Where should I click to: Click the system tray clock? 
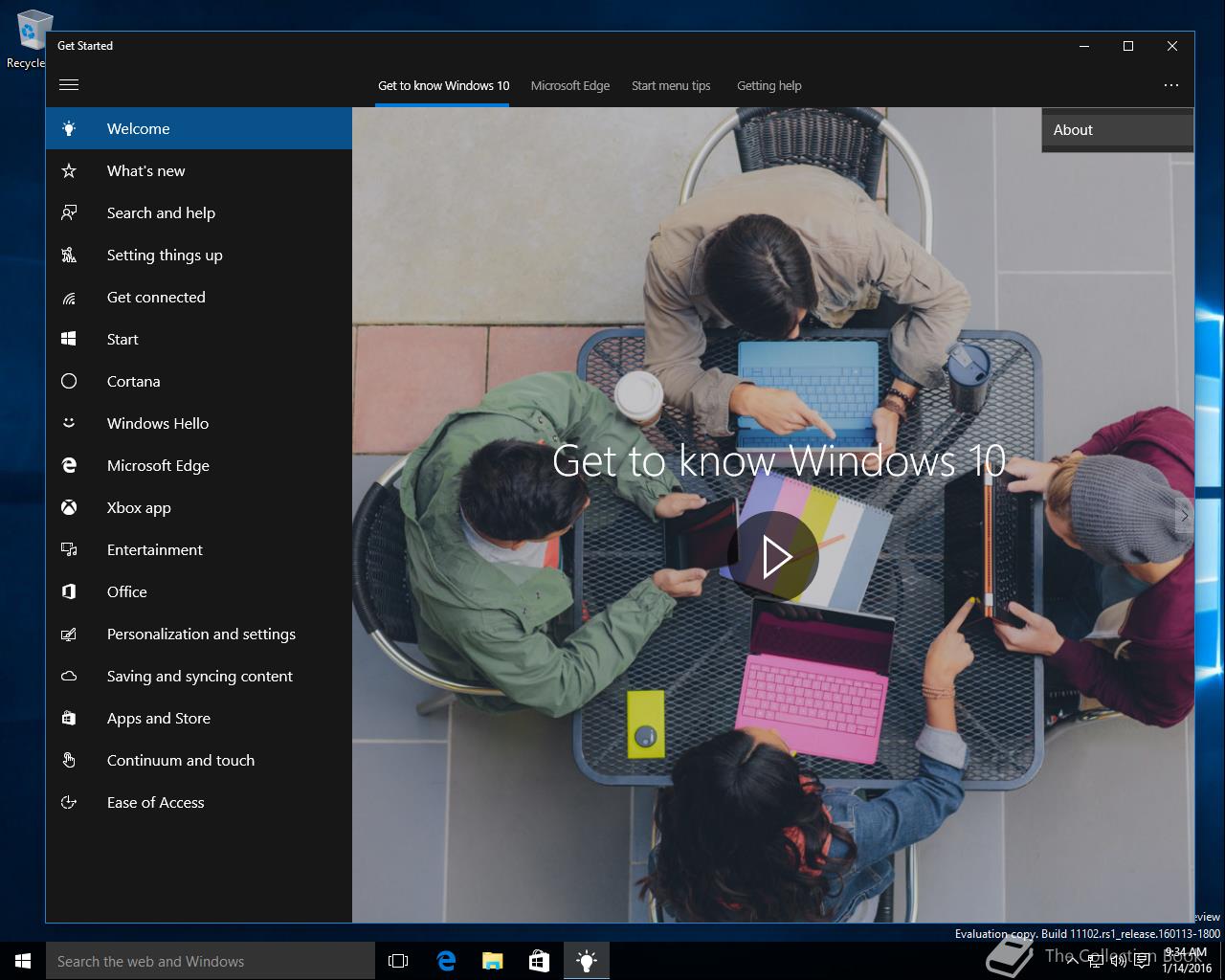[x=1187, y=961]
